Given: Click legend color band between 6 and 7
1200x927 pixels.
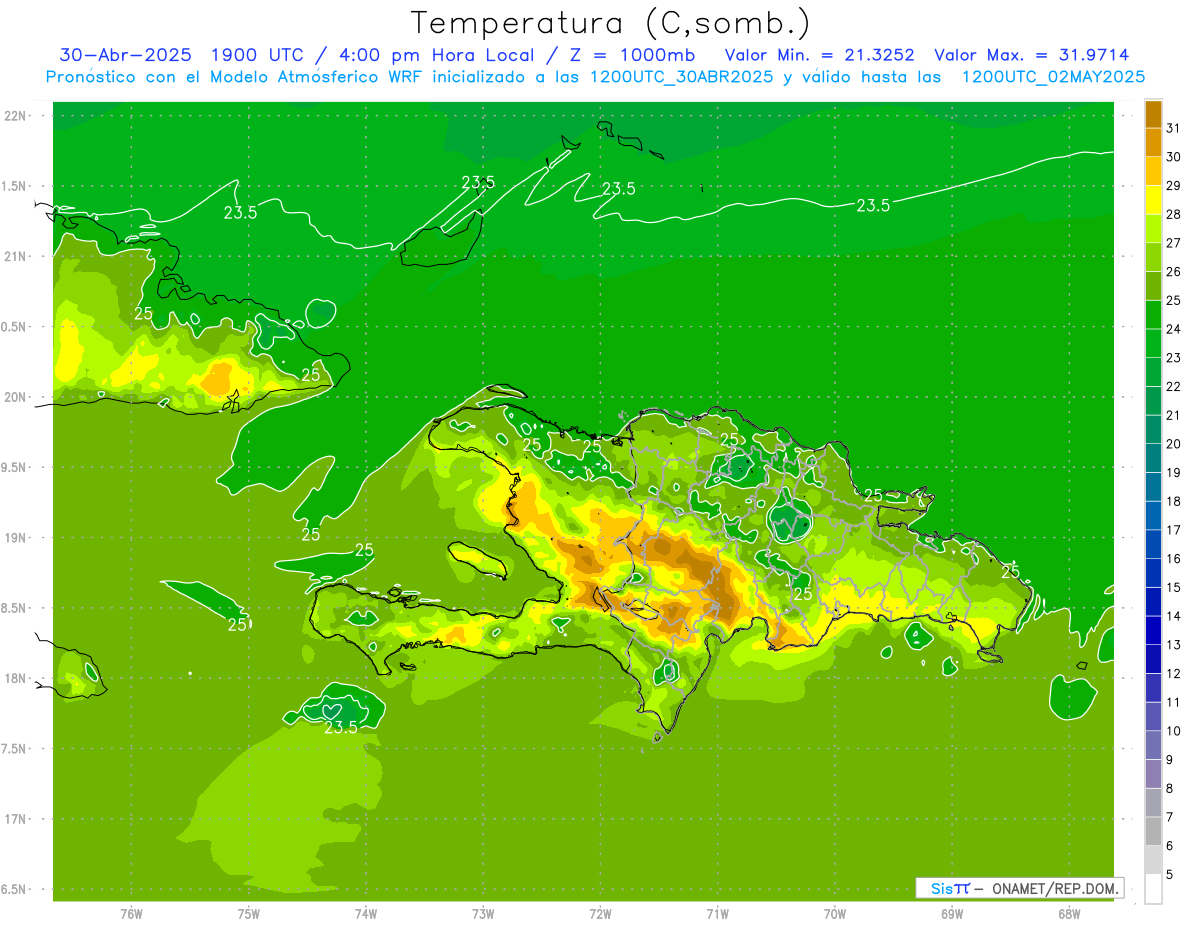Looking at the screenshot, I should 1153,831.
